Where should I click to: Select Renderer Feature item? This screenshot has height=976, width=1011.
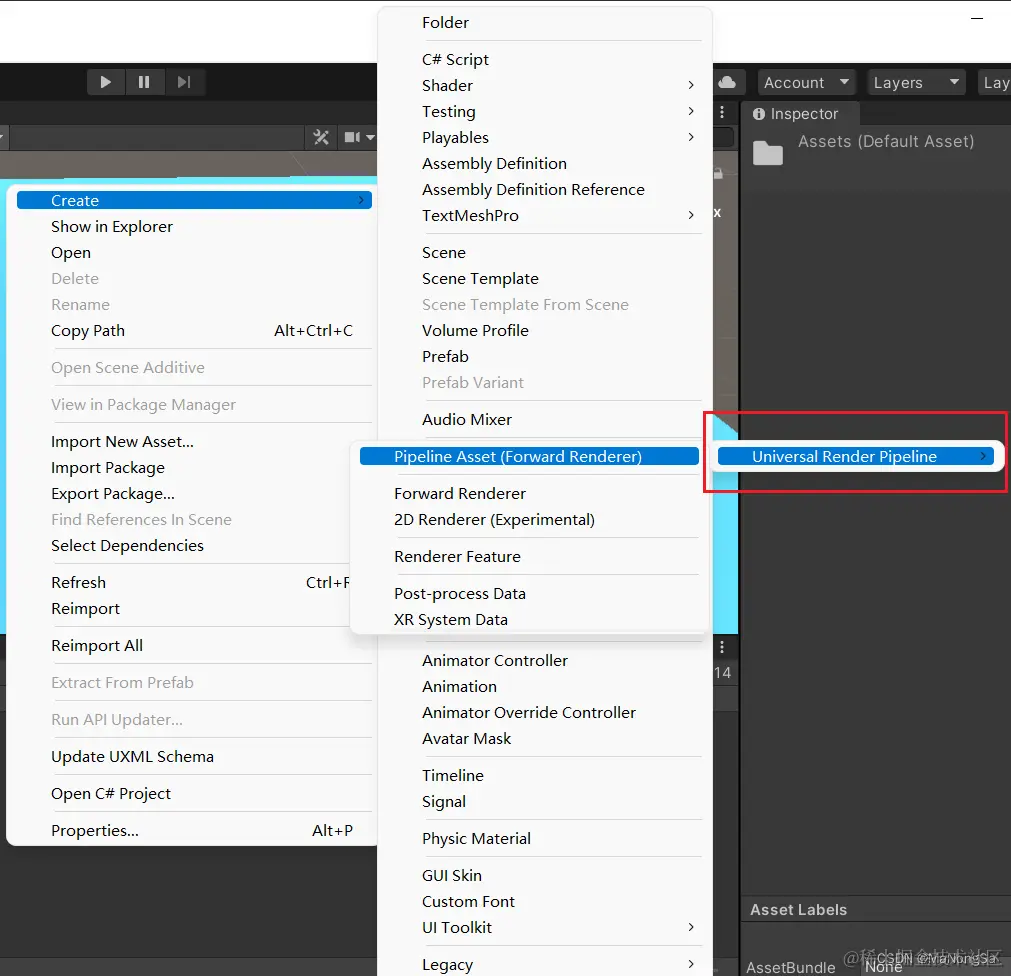point(529,557)
